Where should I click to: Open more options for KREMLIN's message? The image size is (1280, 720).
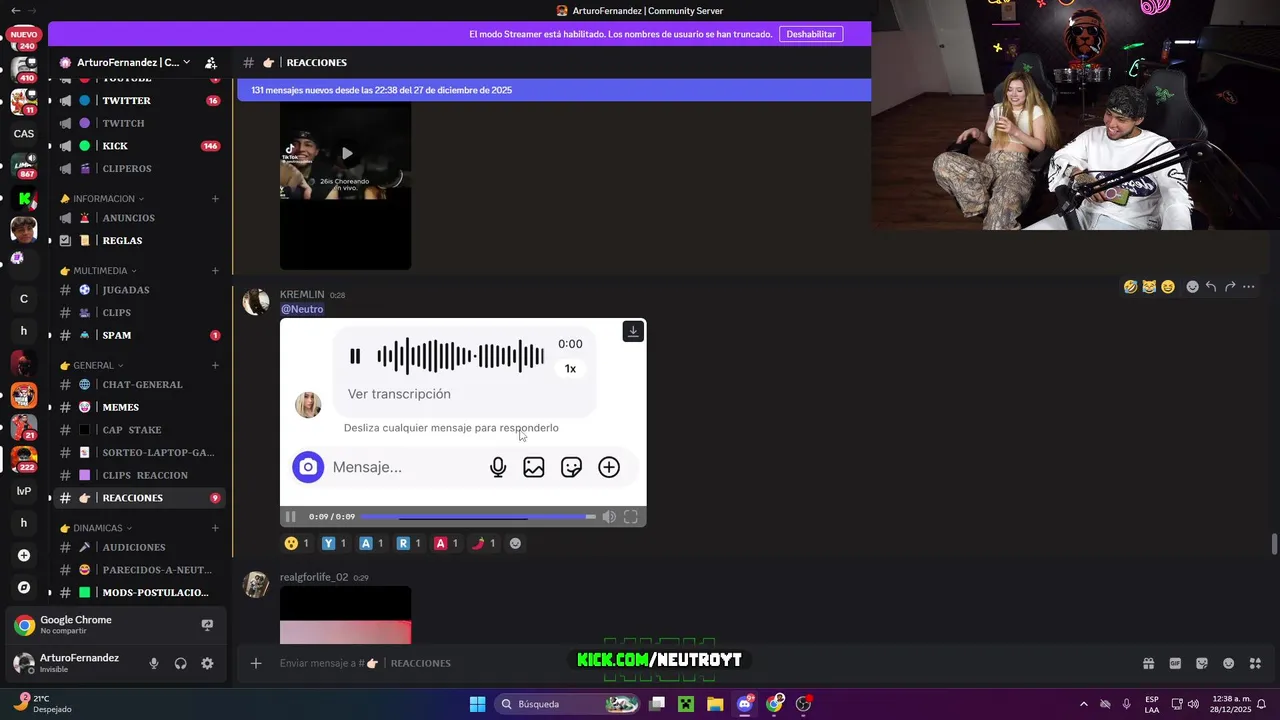(x=1249, y=287)
